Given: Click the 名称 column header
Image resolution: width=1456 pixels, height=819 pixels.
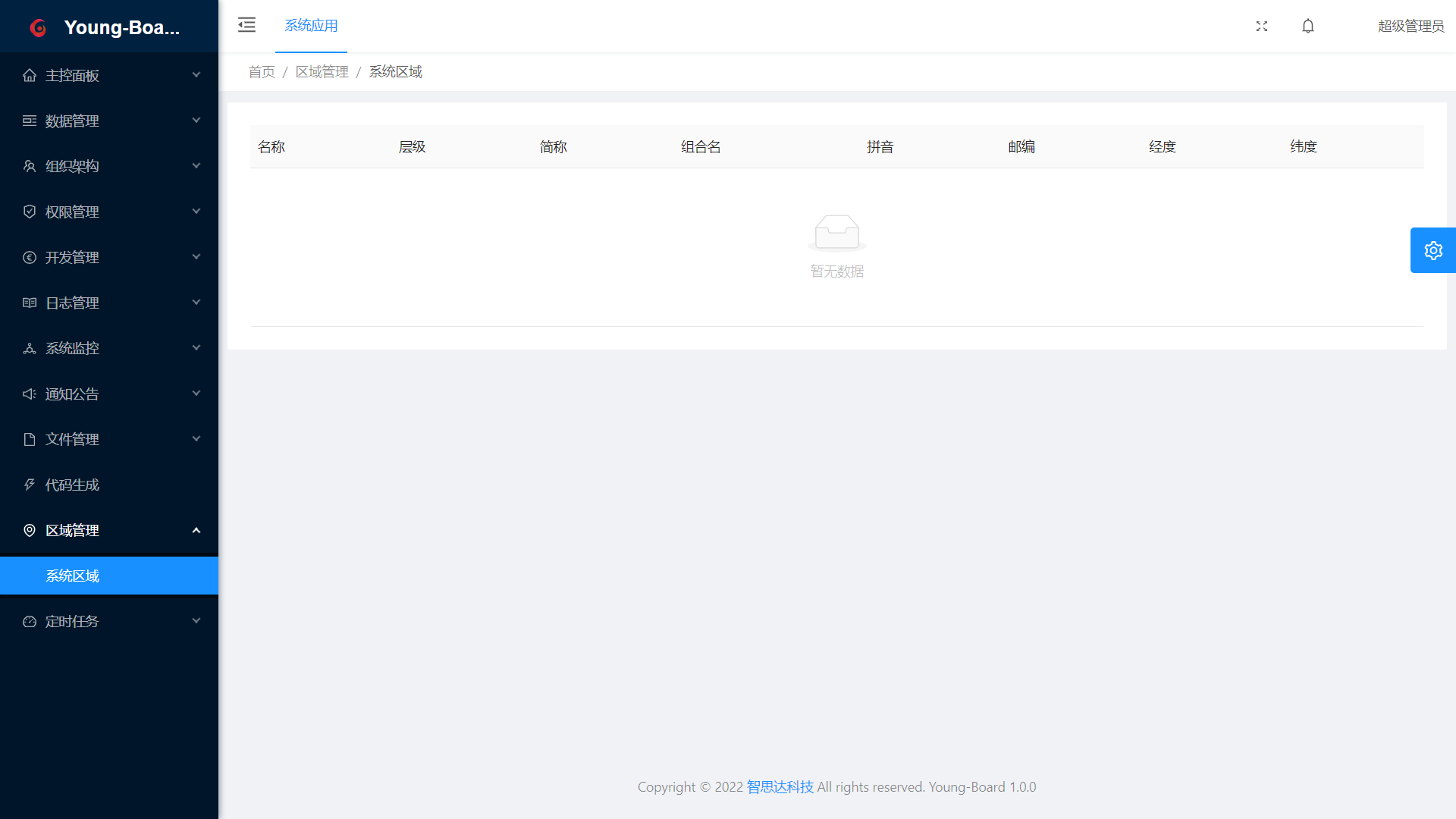Looking at the screenshot, I should pos(271,147).
